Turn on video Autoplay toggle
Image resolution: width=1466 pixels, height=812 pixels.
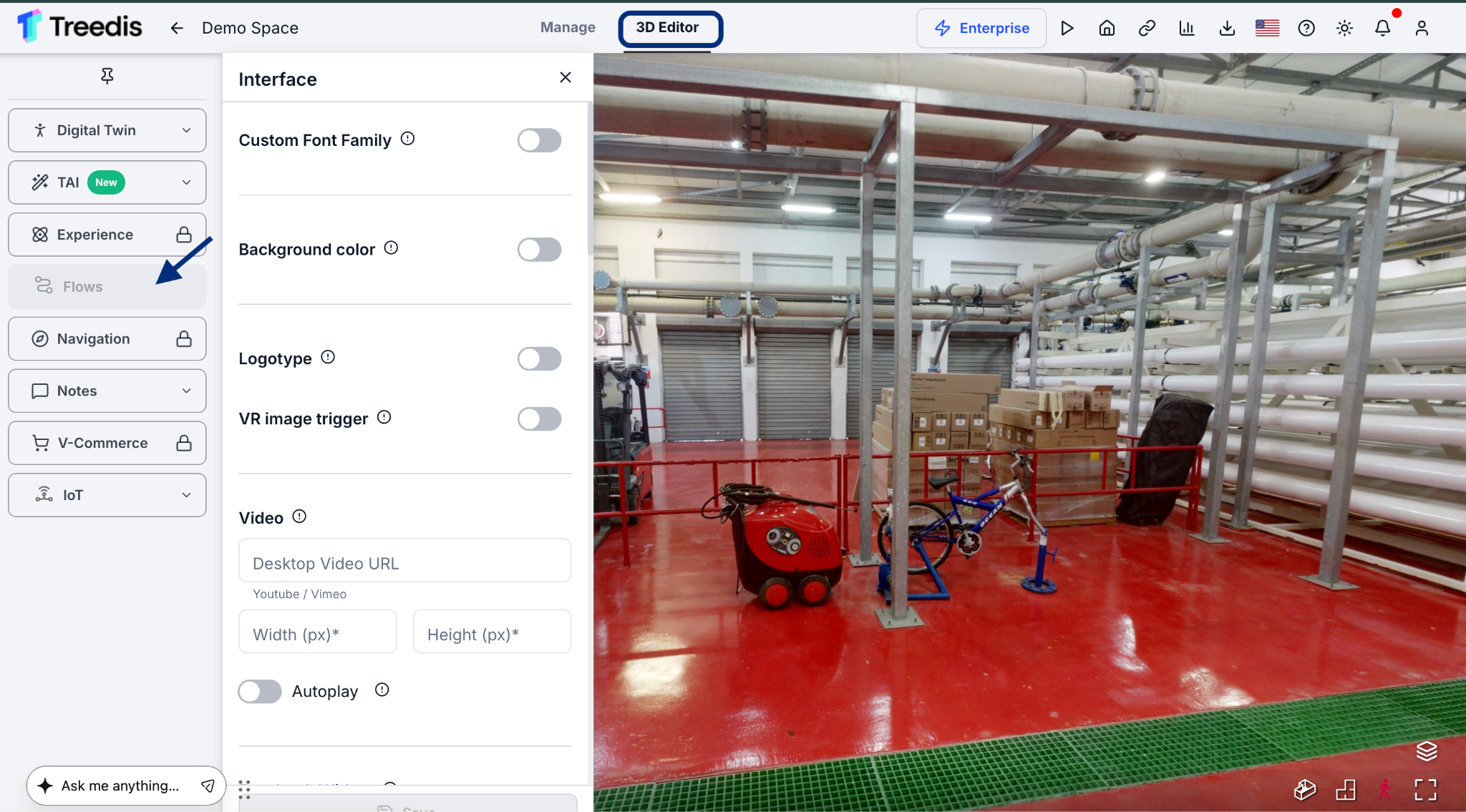coord(260,691)
